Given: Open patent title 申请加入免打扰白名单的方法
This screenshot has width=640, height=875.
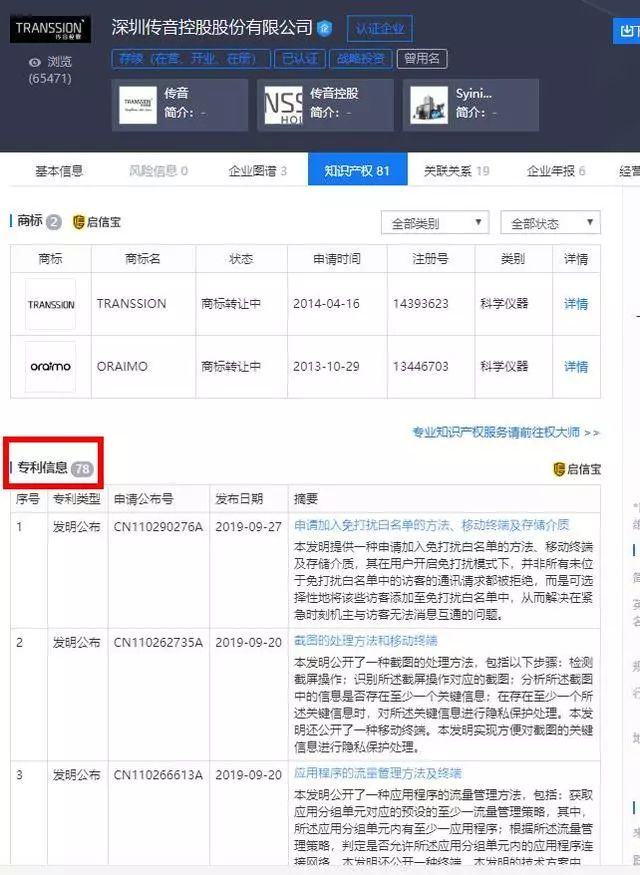Looking at the screenshot, I should point(432,525).
